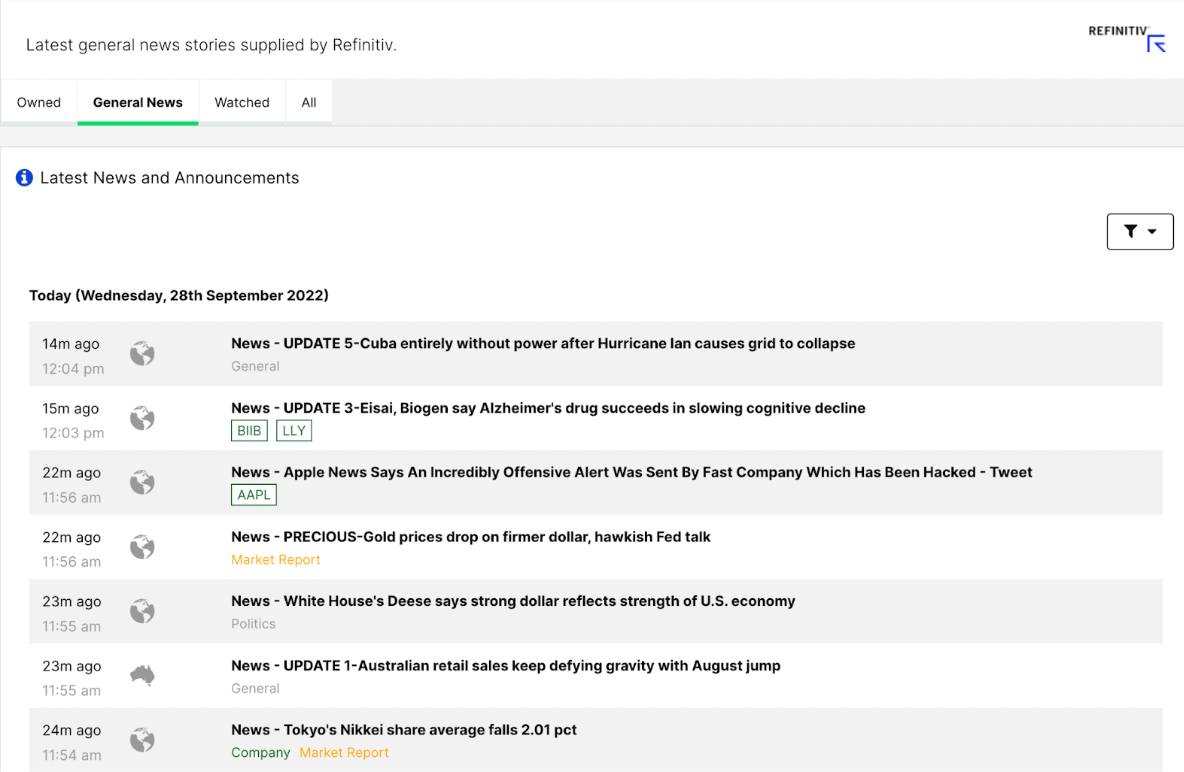The width and height of the screenshot is (1184, 772).
Task: Click the AAPL ticker tag
Action: click(x=254, y=495)
